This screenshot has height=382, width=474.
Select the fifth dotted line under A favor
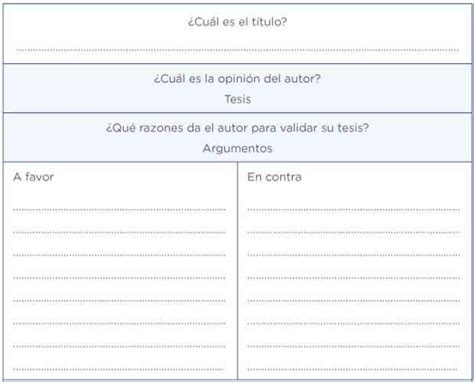click(119, 301)
